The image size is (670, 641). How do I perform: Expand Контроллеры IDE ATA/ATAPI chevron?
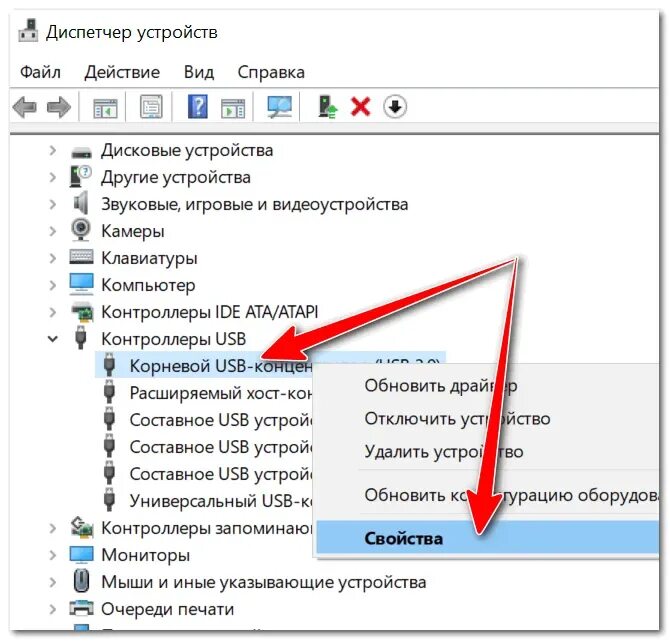click(53, 312)
